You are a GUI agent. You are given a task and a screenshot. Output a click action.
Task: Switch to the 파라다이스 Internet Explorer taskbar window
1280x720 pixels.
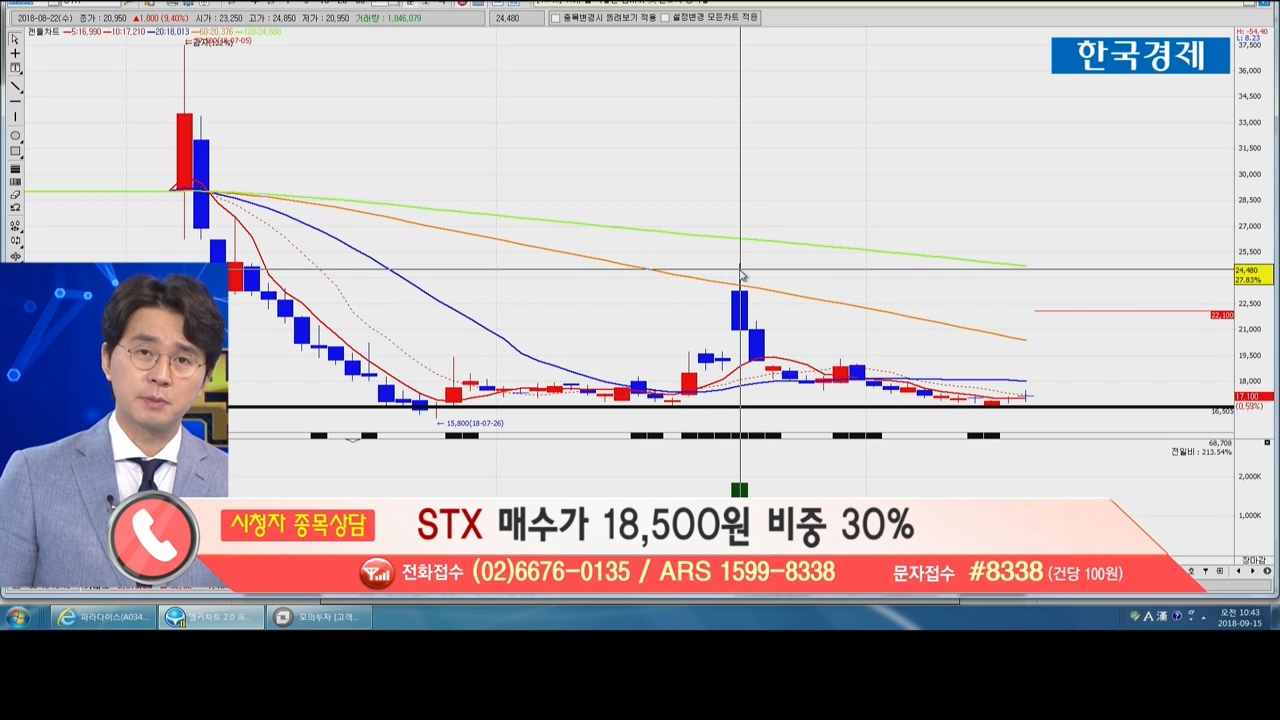point(102,618)
